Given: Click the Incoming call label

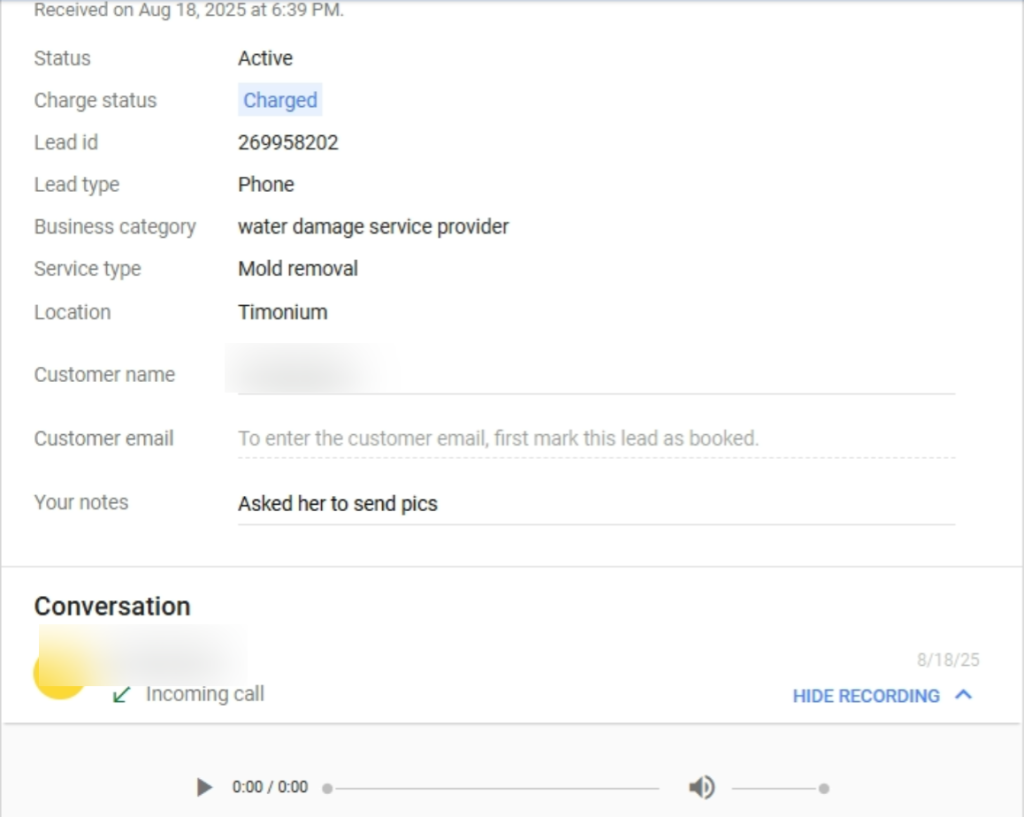Looking at the screenshot, I should (x=205, y=694).
